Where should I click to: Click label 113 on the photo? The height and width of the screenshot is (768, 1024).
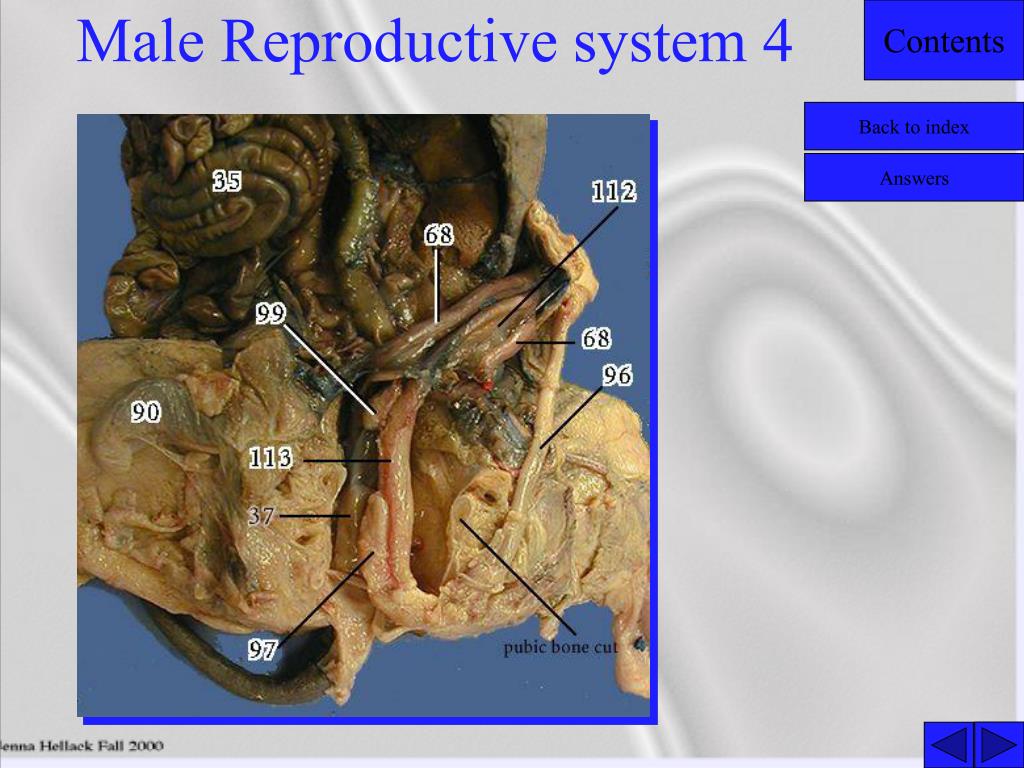270,458
